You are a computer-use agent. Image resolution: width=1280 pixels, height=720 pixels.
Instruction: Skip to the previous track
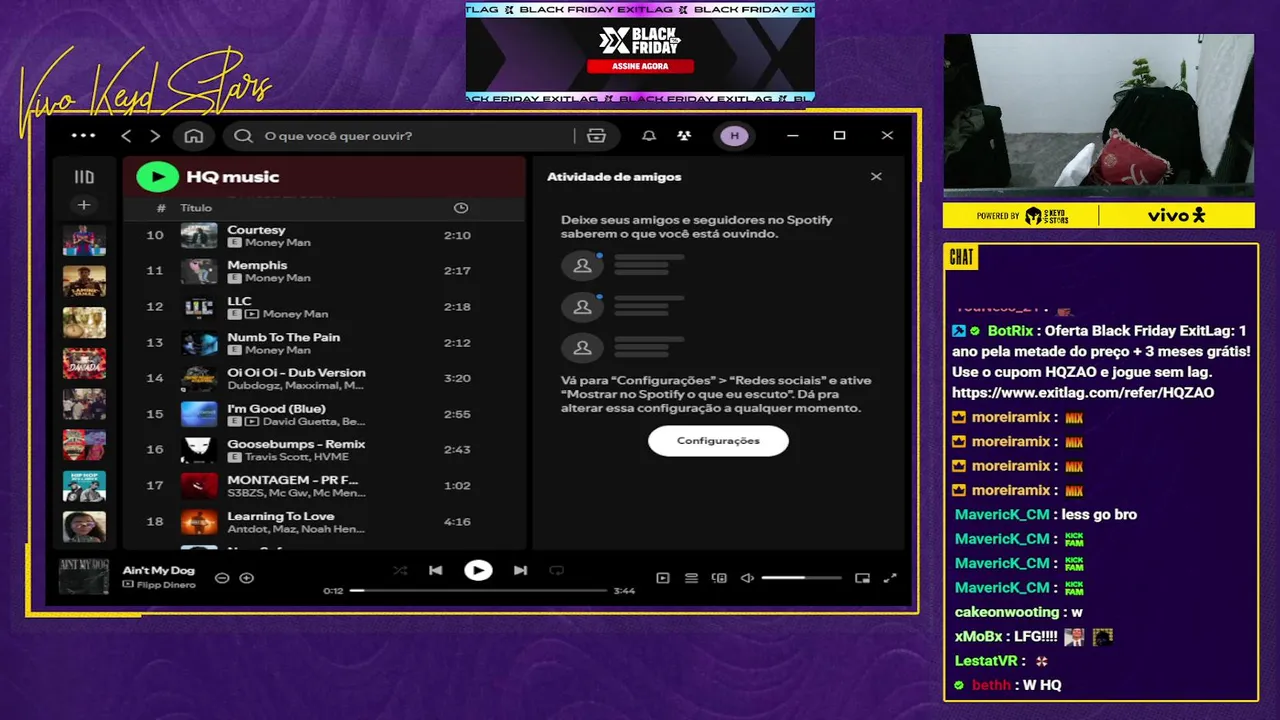435,570
